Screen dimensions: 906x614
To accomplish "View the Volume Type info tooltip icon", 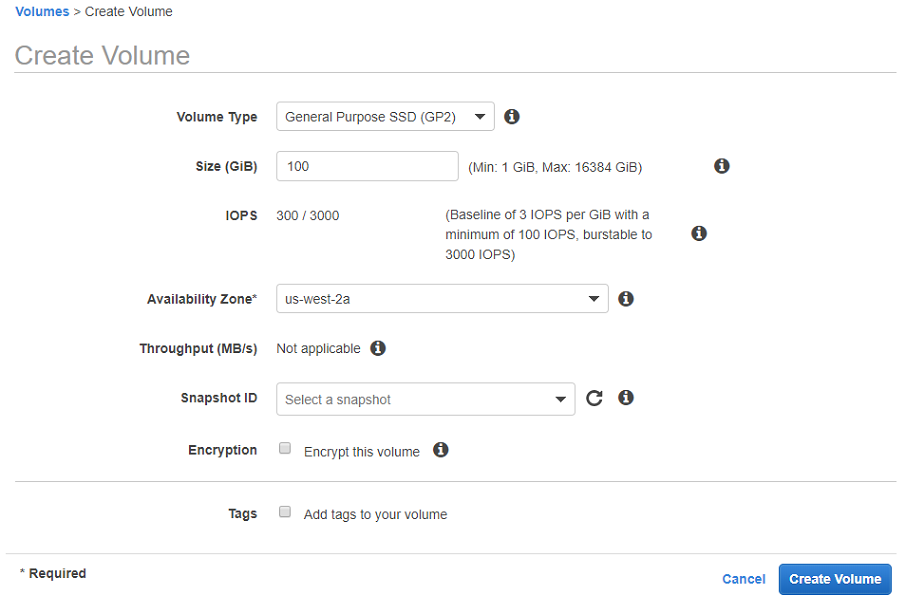I will (x=511, y=116).
